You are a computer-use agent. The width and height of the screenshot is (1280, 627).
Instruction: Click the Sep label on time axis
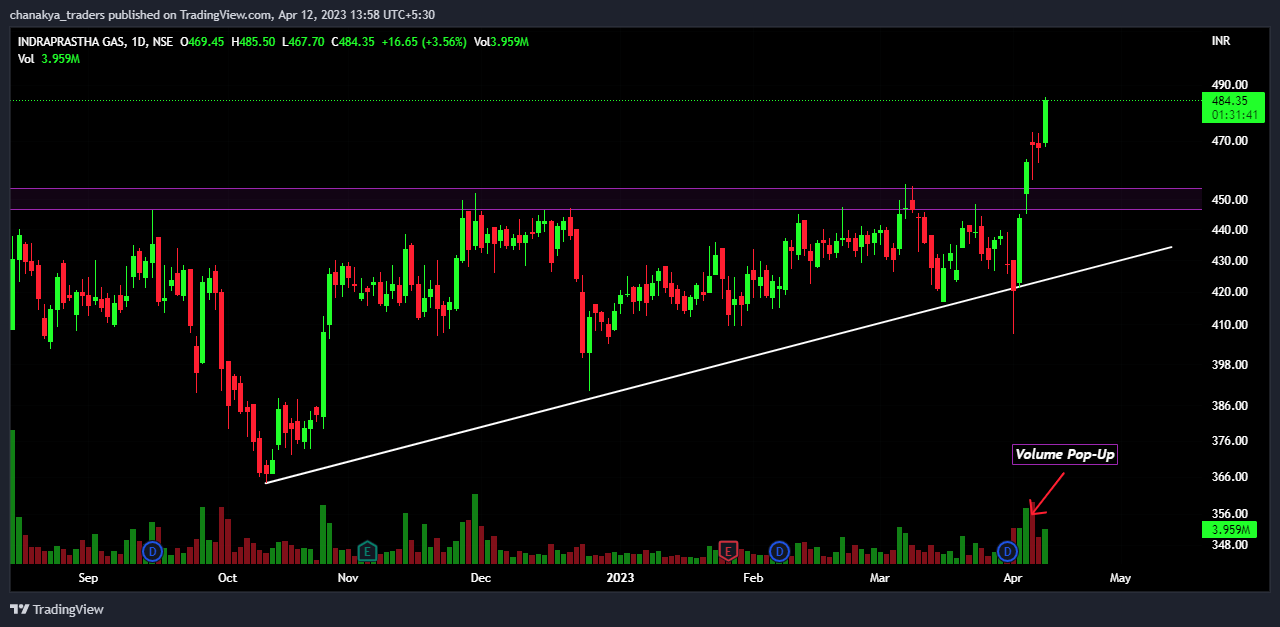click(88, 578)
